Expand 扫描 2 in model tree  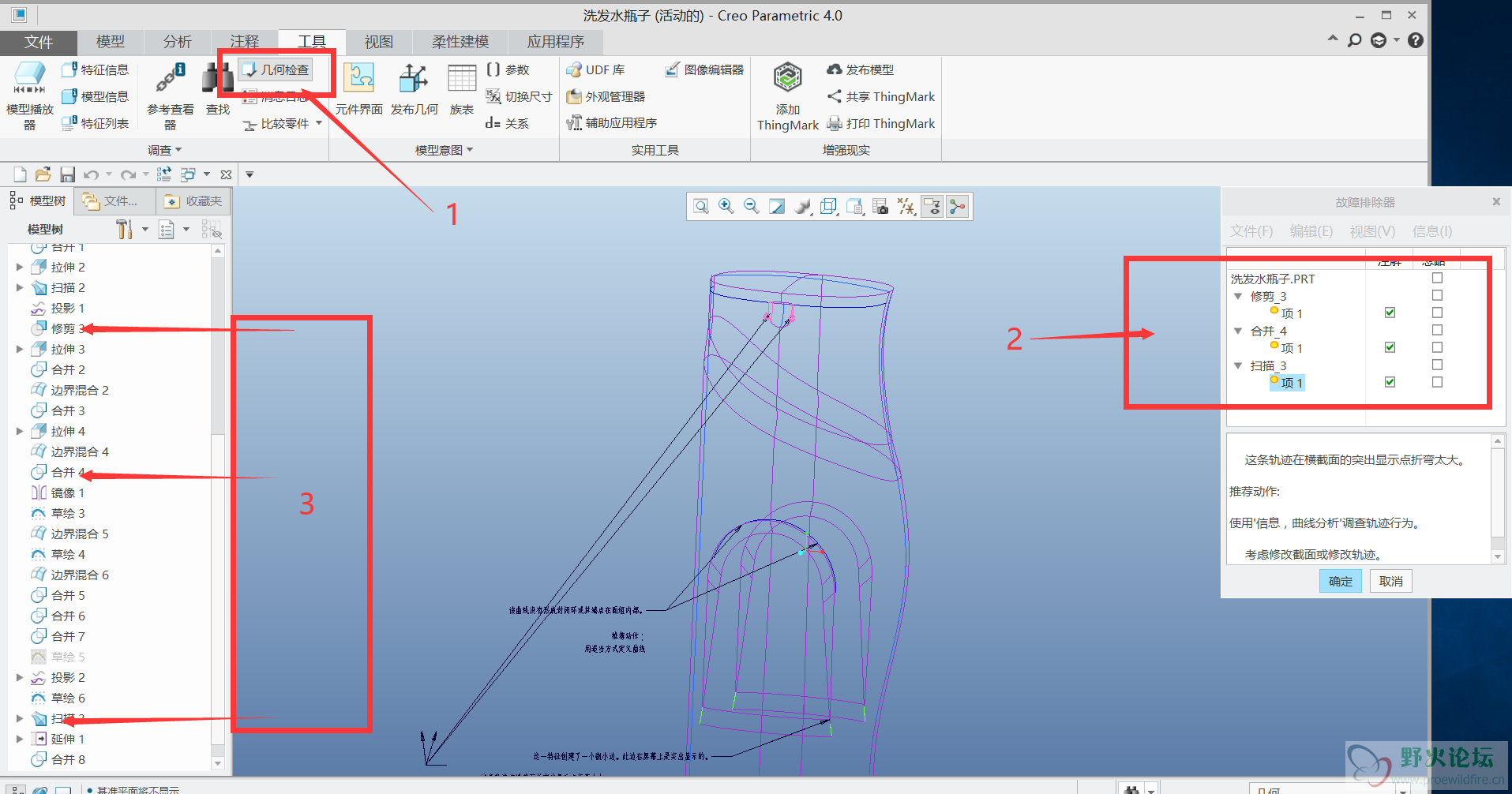click(x=20, y=287)
